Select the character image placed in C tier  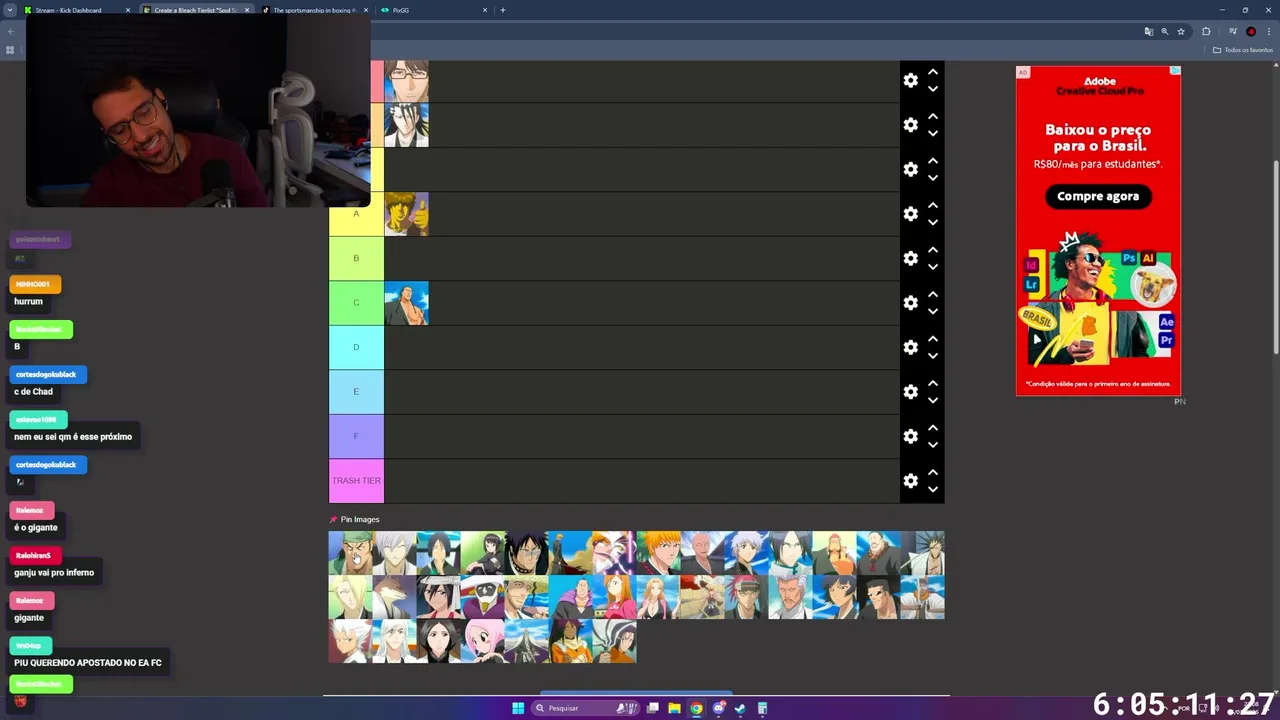pyautogui.click(x=407, y=303)
